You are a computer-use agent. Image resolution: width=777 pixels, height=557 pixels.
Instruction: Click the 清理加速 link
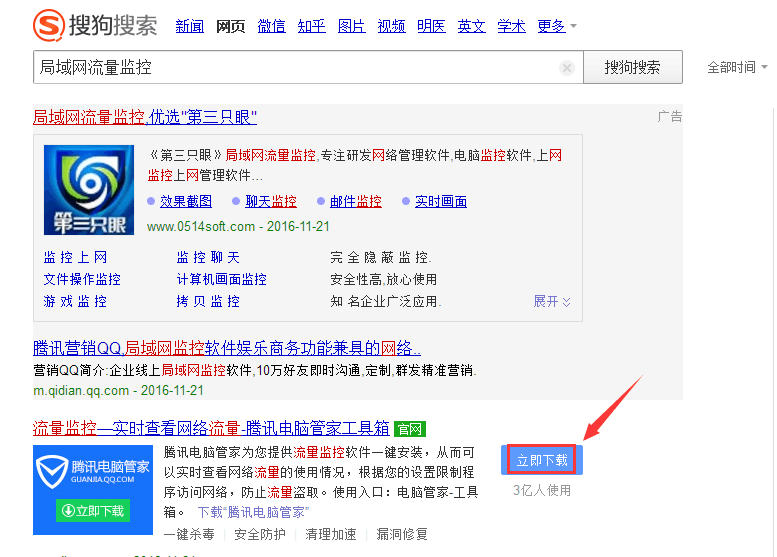[331, 534]
